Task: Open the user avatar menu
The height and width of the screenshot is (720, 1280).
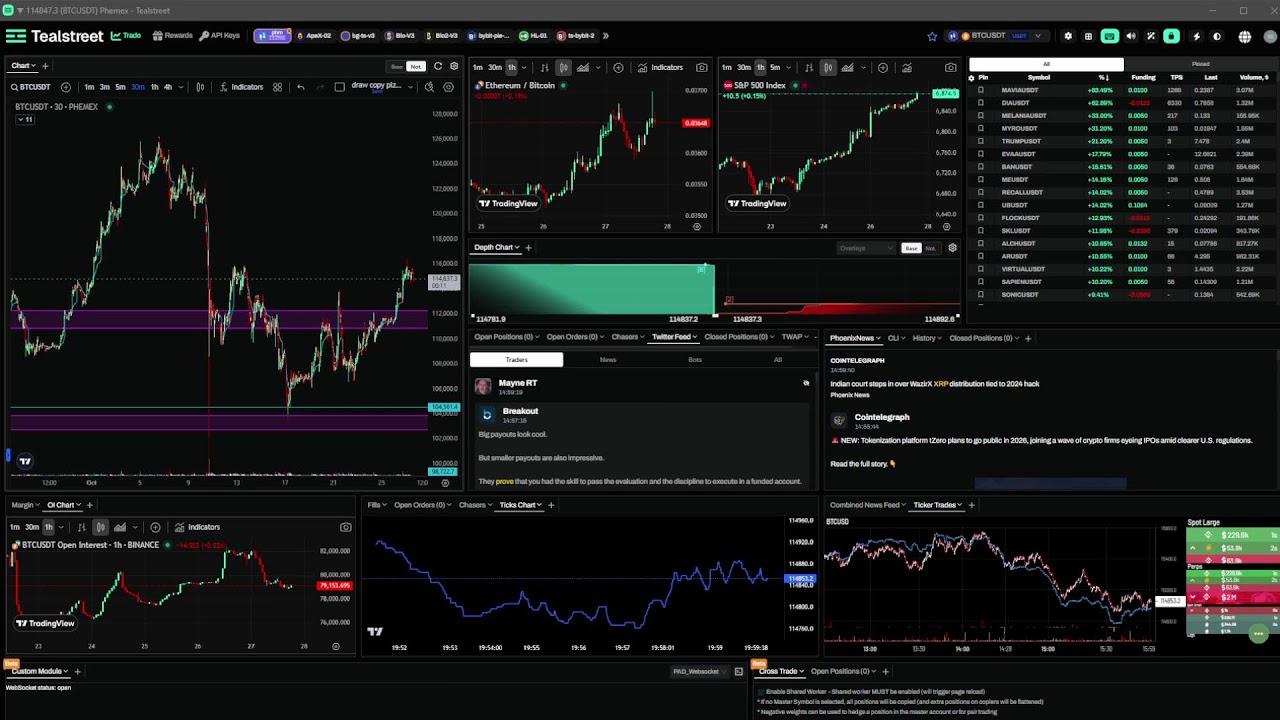Action: click(x=1268, y=37)
